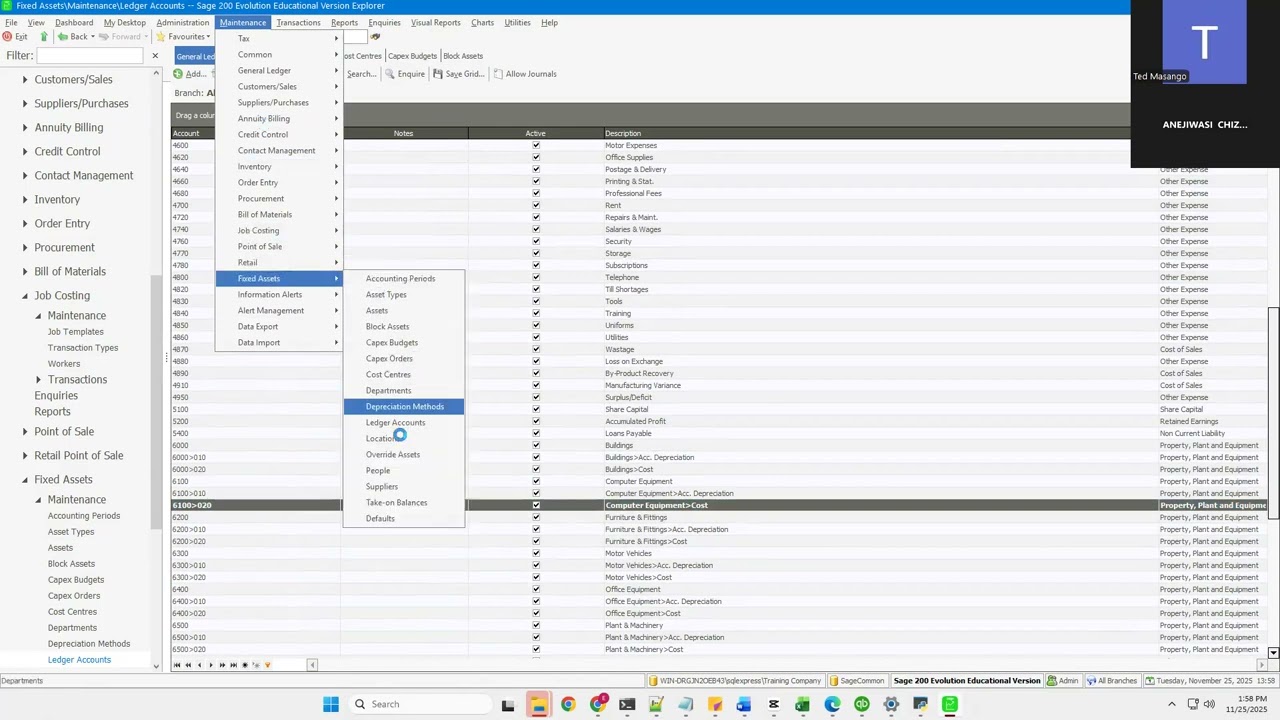Image resolution: width=1280 pixels, height=720 pixels.
Task: Go to the first record in navigator
Action: coord(178,665)
